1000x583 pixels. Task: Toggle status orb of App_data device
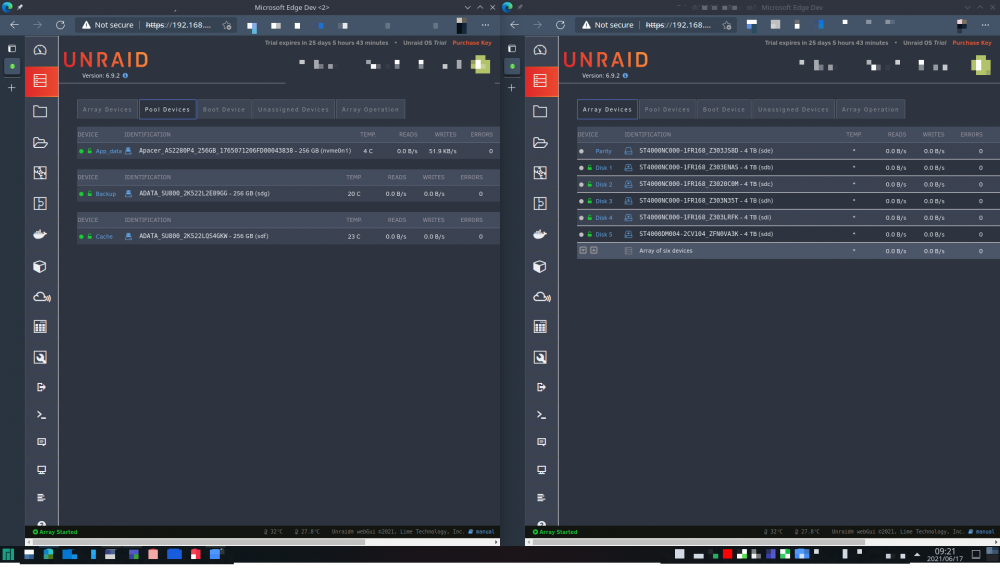(82, 151)
